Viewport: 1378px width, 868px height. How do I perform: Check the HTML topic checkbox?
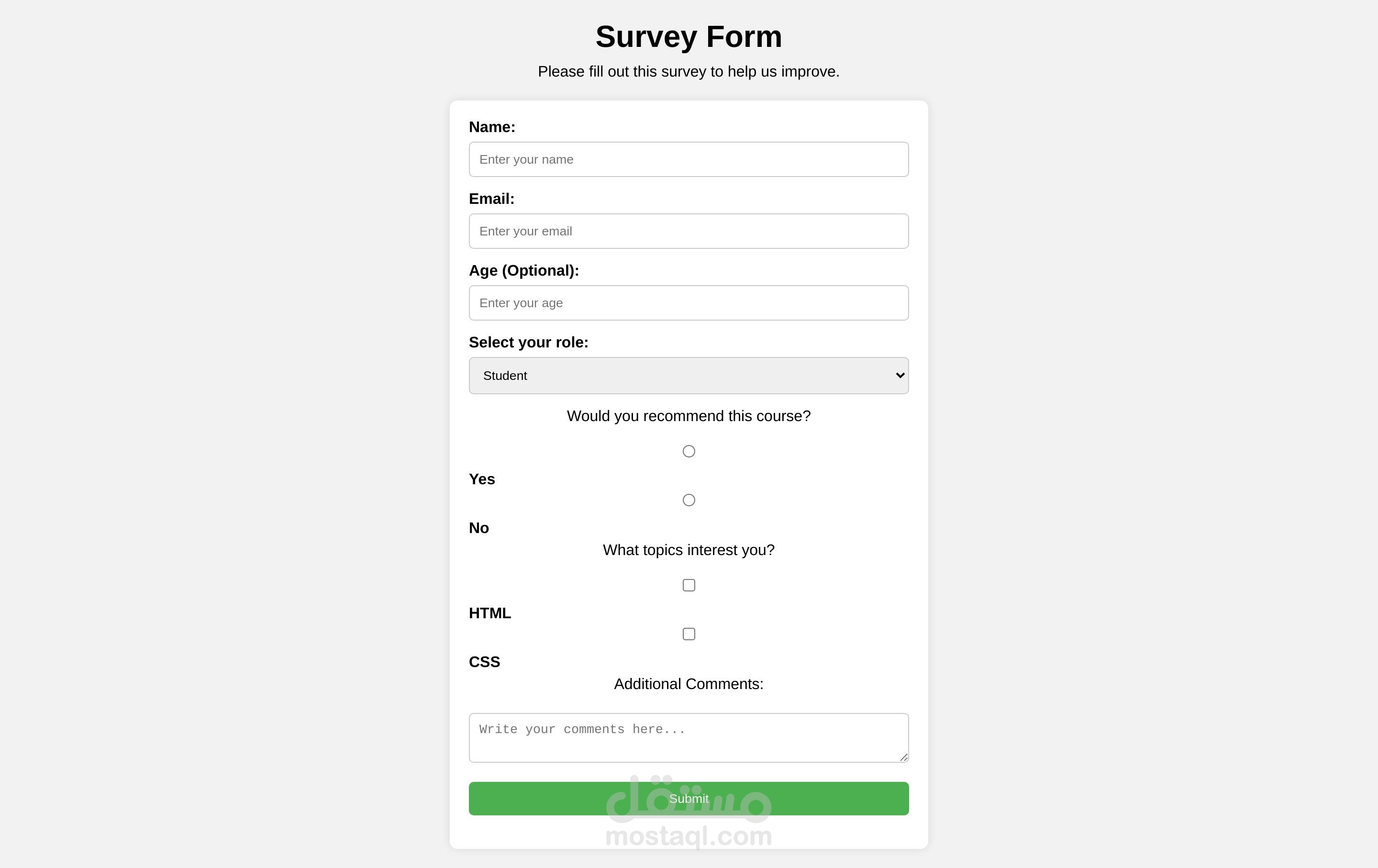[x=689, y=585]
